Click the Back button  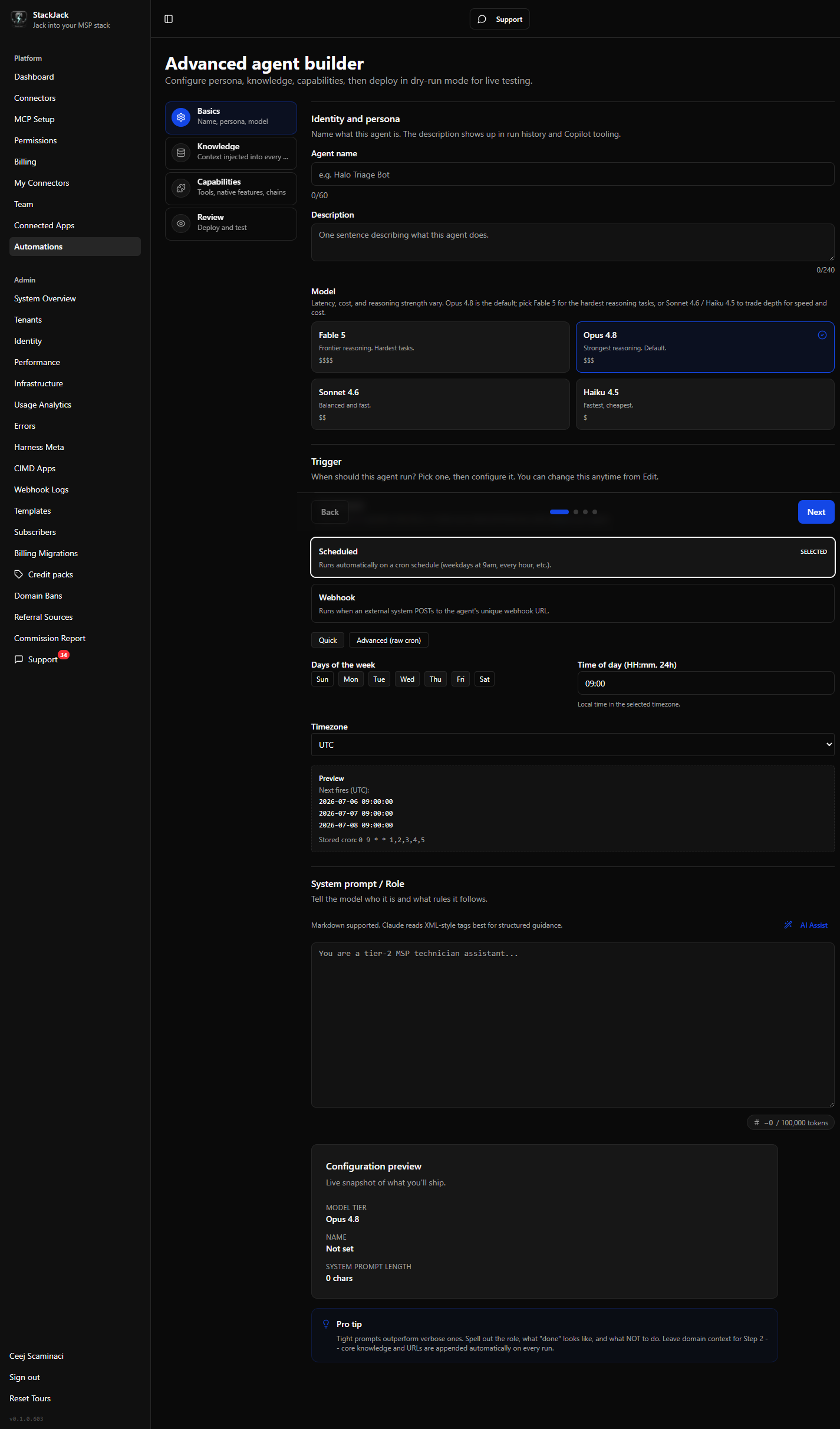coord(330,512)
